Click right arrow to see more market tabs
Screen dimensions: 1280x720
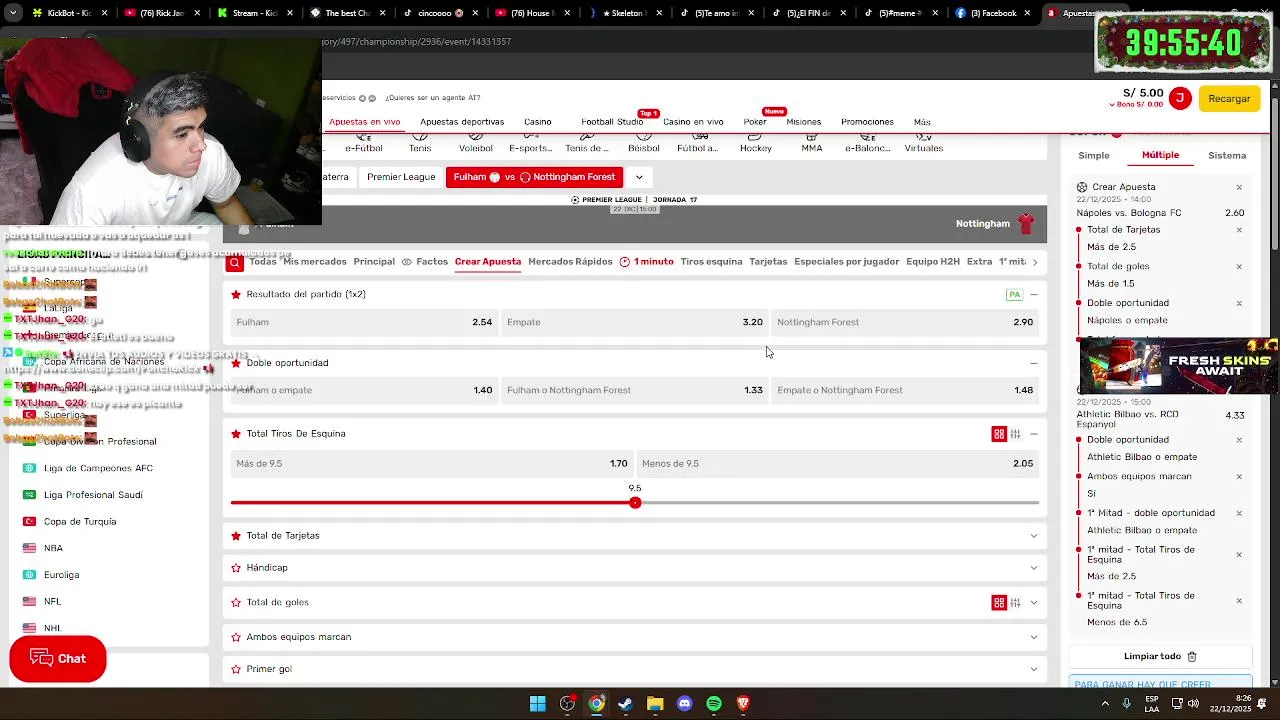pyautogui.click(x=1035, y=262)
